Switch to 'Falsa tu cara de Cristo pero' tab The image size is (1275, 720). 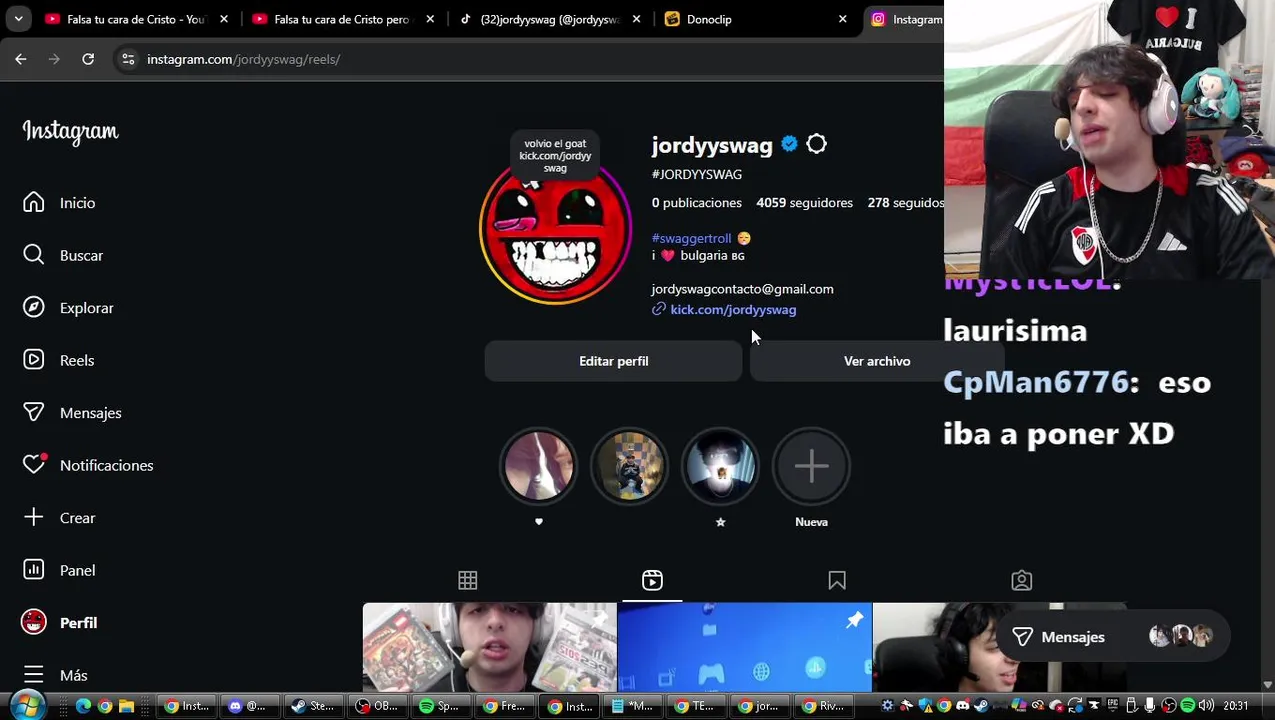coord(342,19)
